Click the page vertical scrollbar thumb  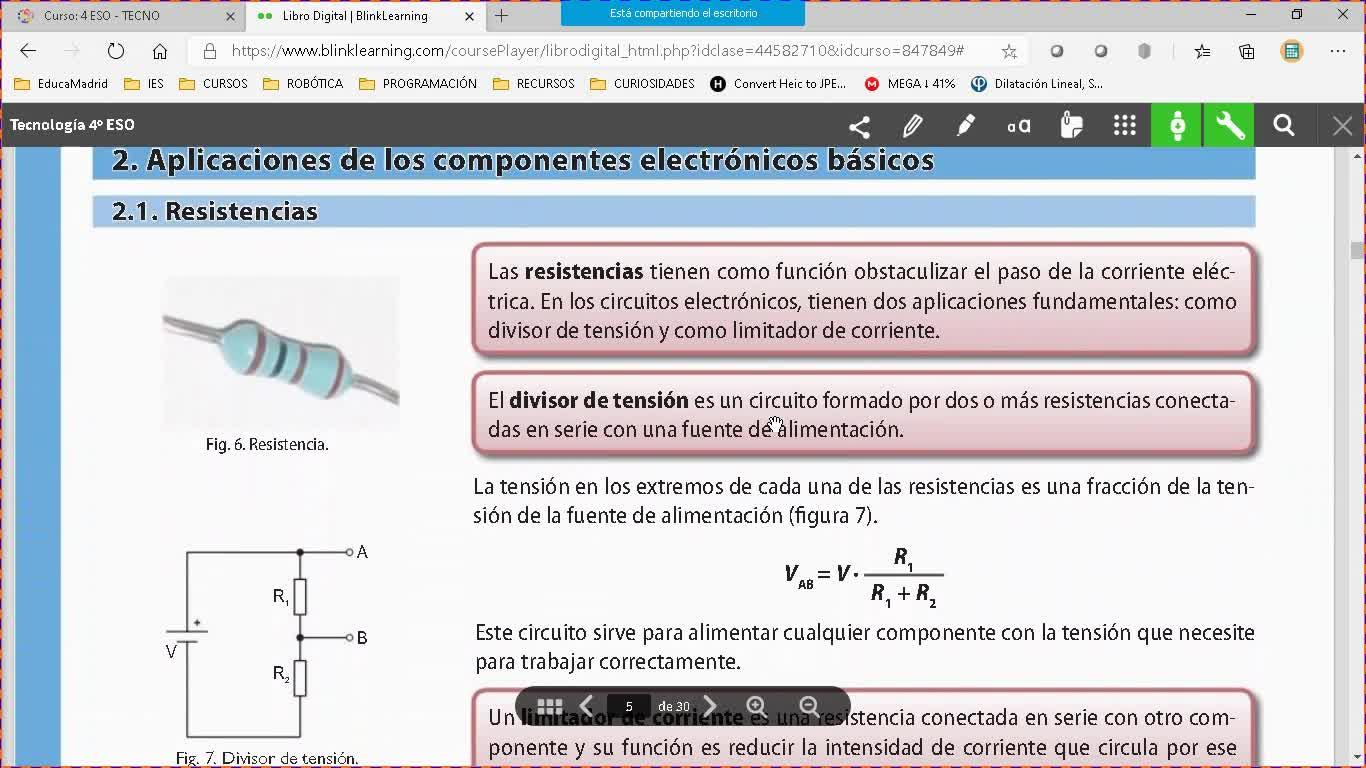pos(1357,250)
